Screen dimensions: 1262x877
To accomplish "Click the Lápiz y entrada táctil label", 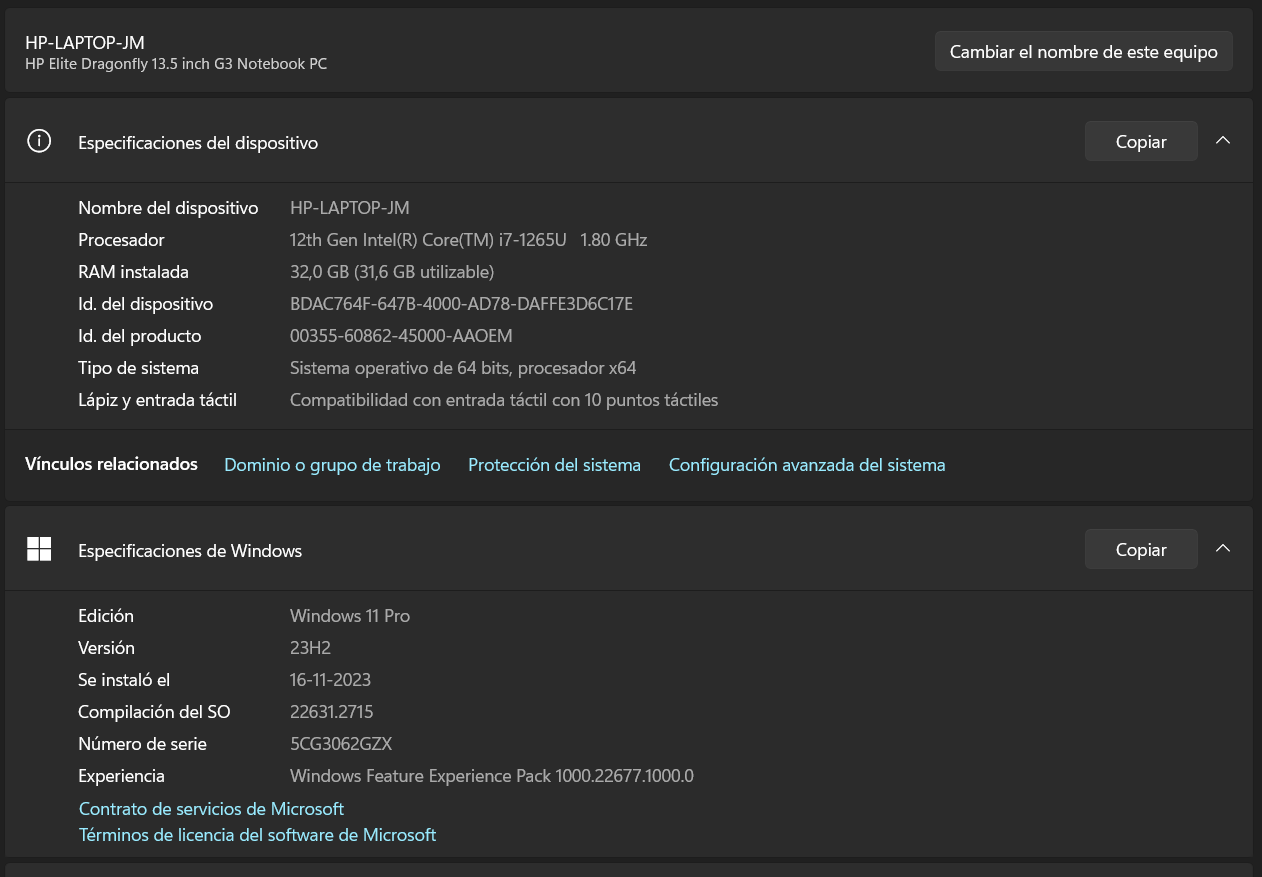I will coord(158,400).
